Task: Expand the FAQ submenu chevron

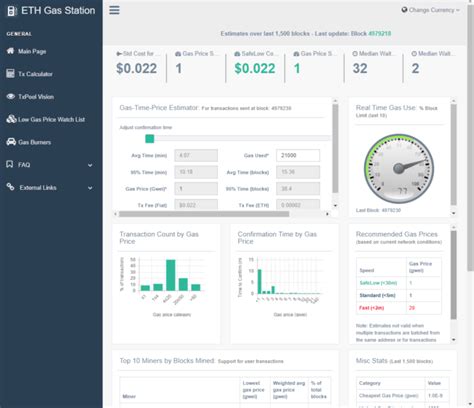Action: pyautogui.click(x=90, y=165)
